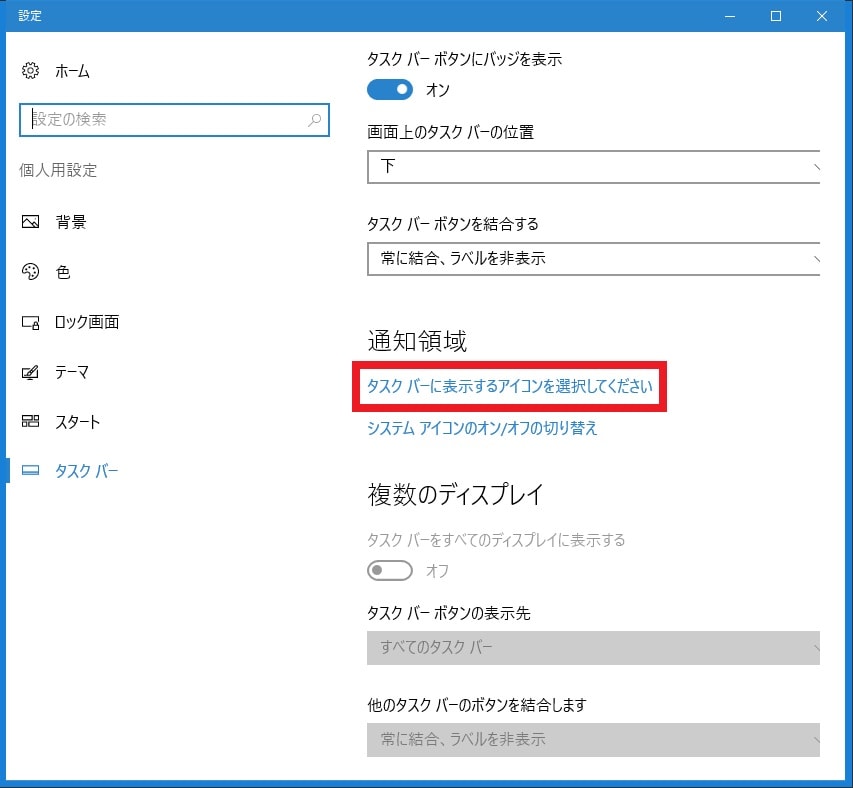Click the 背景 picture icon

pos(30,222)
